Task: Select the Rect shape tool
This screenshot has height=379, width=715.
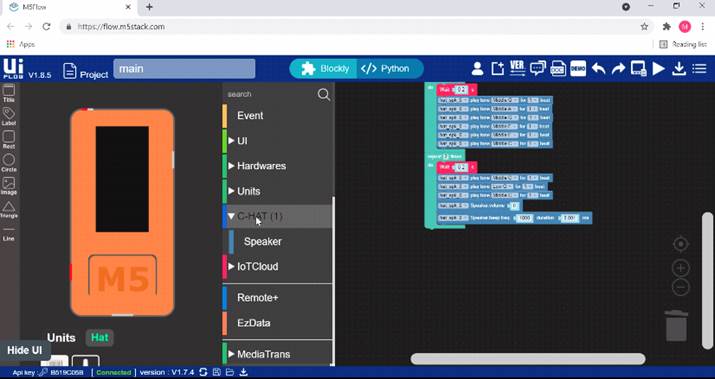Action: click(x=9, y=140)
